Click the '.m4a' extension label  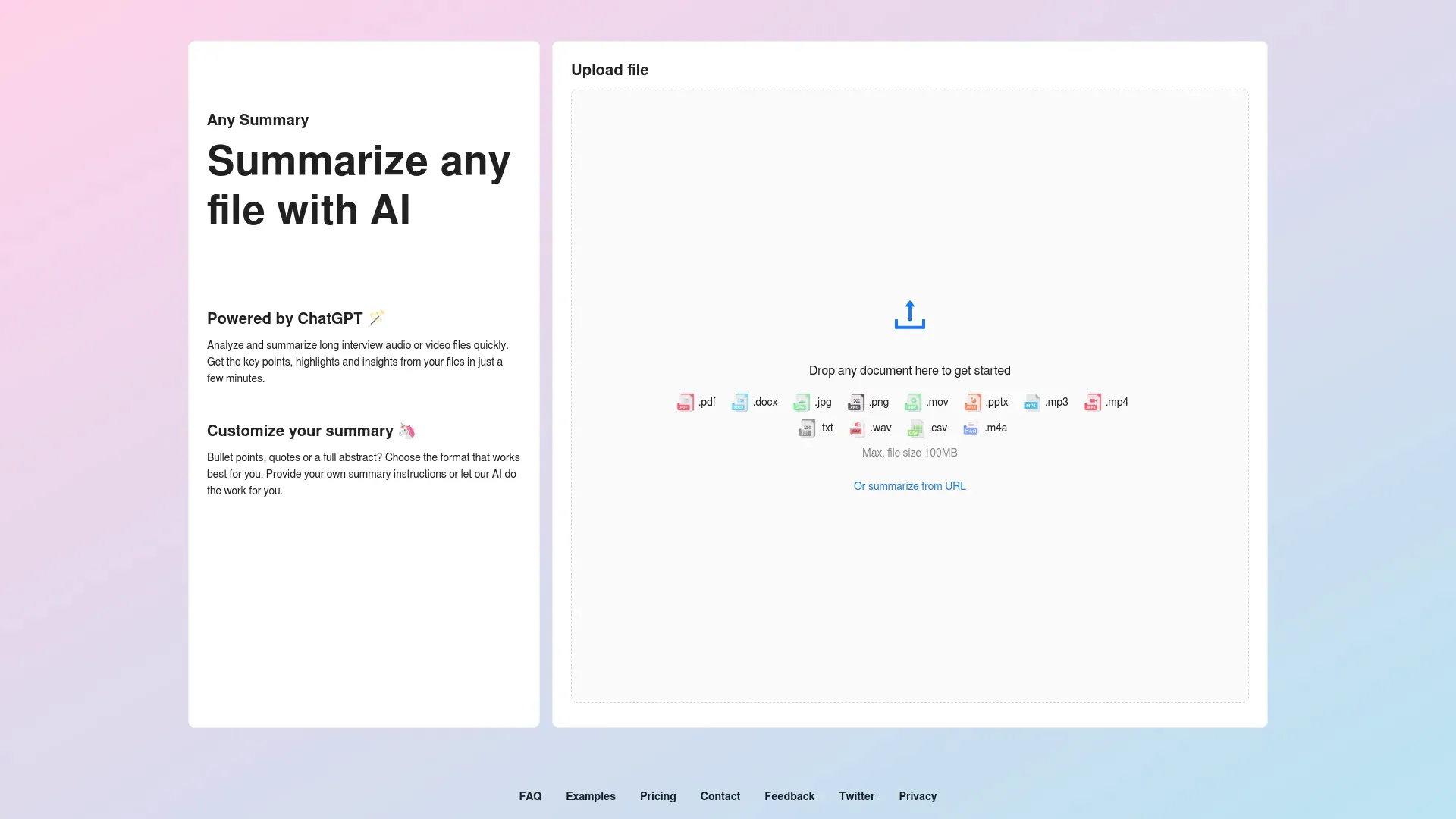(996, 428)
